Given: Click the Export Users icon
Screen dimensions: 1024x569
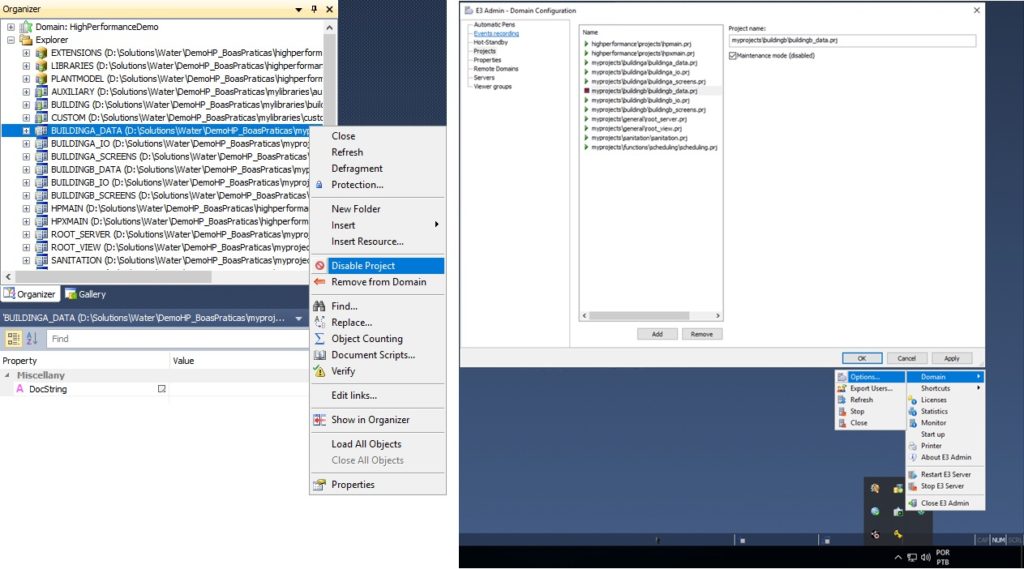Looking at the screenshot, I should [x=842, y=388].
